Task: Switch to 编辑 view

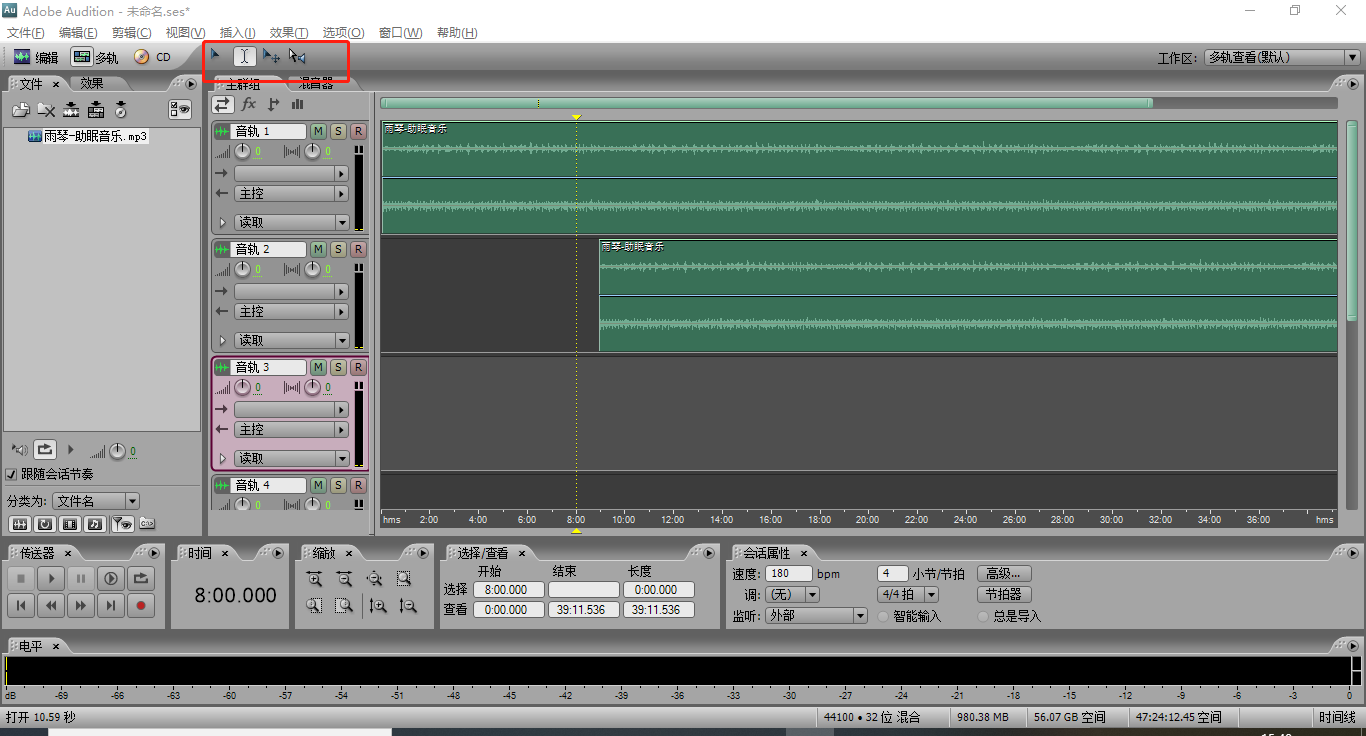Action: point(36,57)
